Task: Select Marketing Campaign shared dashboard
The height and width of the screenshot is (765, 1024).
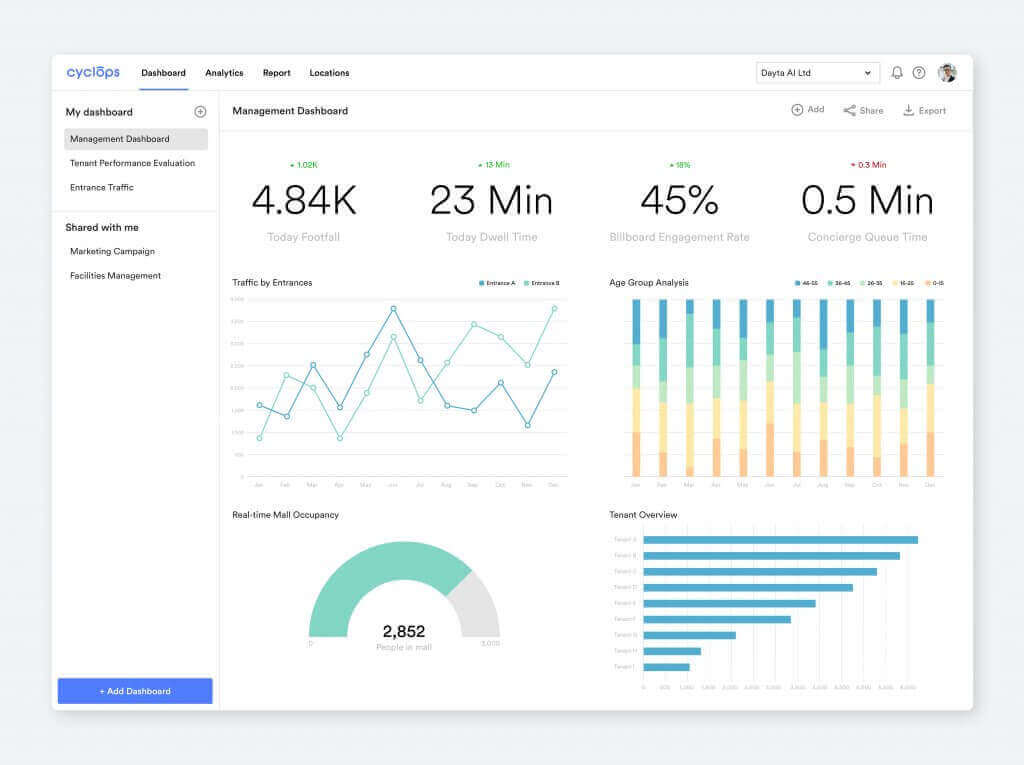Action: [112, 251]
